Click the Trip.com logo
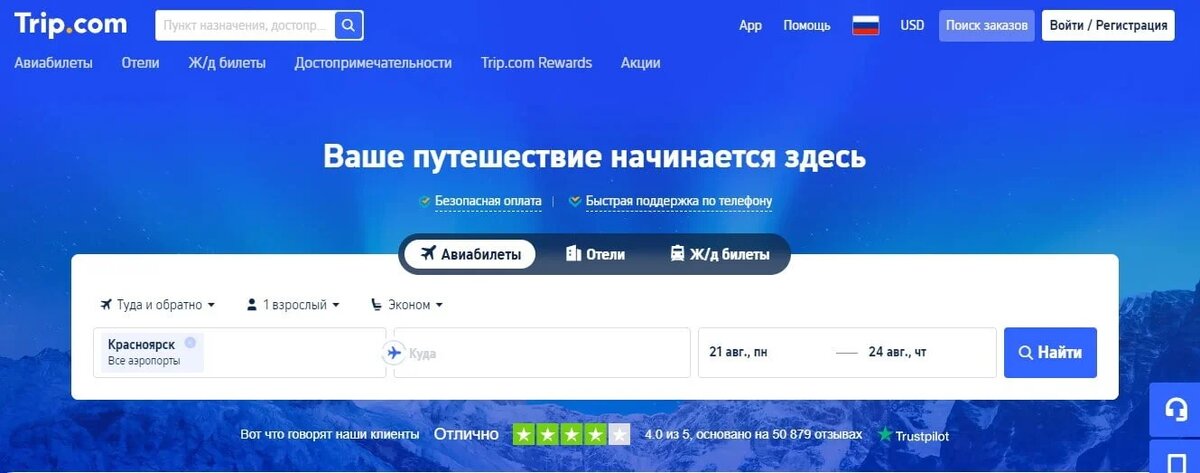The image size is (1200, 473). click(71, 24)
